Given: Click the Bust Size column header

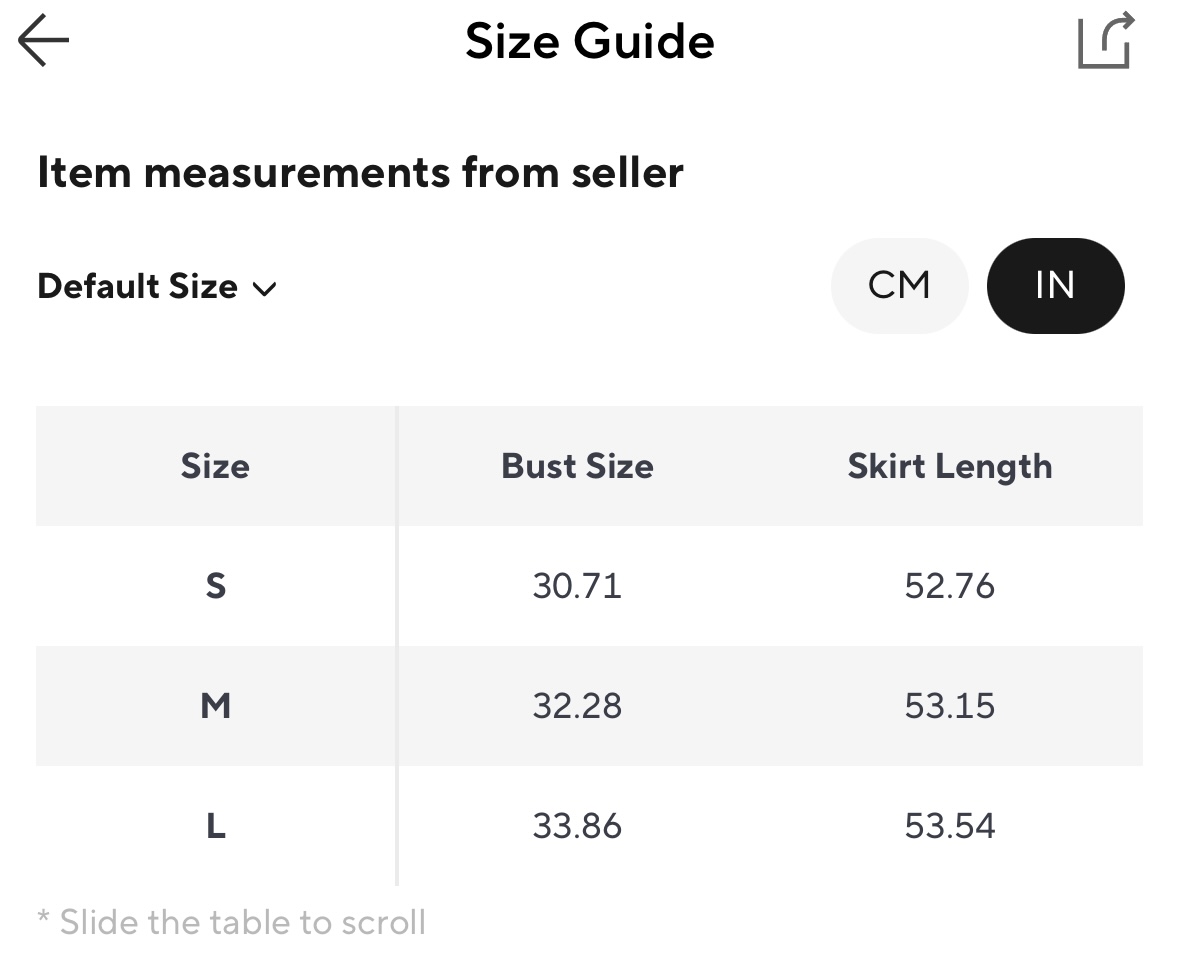Looking at the screenshot, I should click(577, 466).
